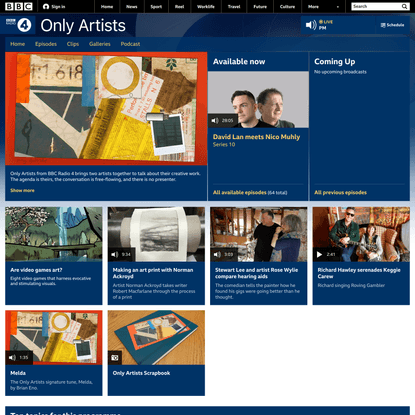Open the Only Artists Scrapbook title
Screen dimensions: 415x415
click(x=141, y=373)
